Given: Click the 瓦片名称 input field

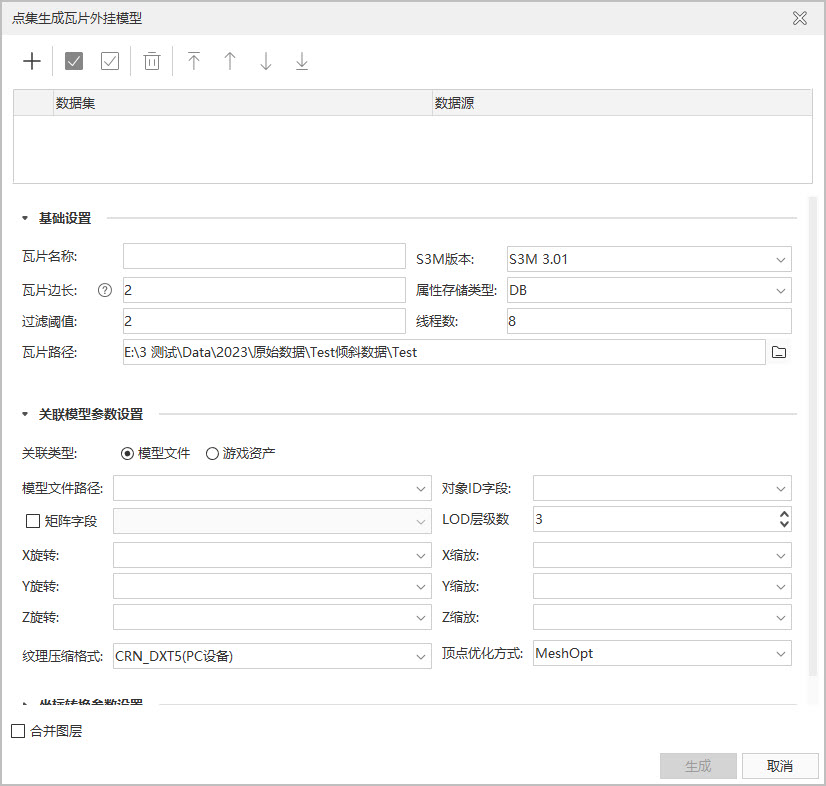Looking at the screenshot, I should 264,257.
